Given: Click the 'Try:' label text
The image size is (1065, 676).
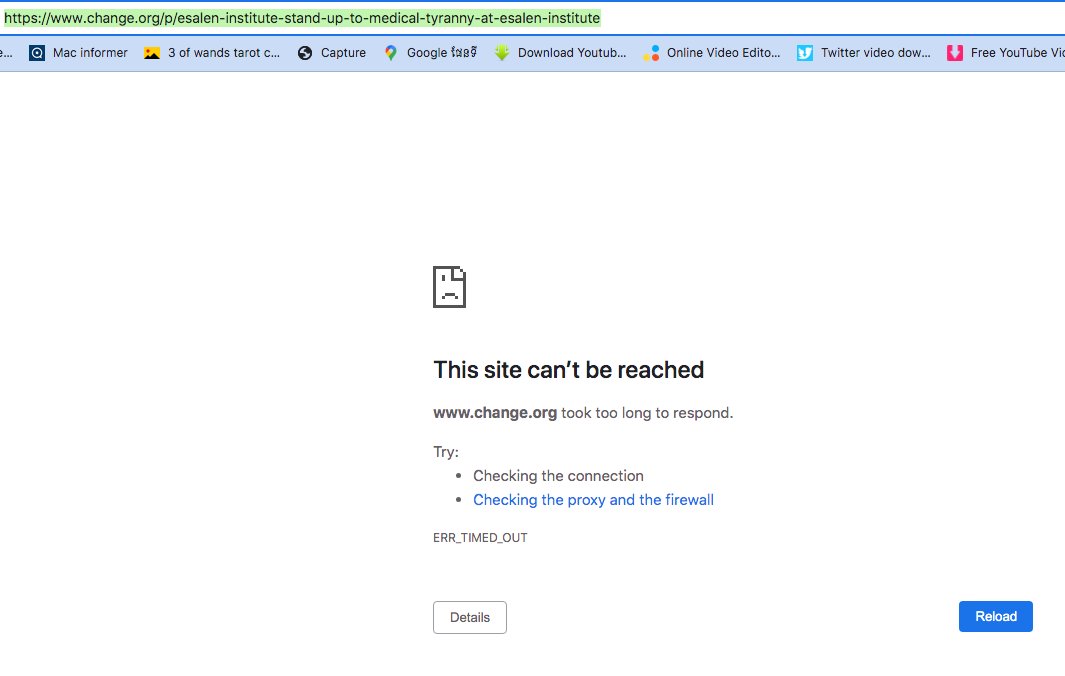Looking at the screenshot, I should pos(446,452).
